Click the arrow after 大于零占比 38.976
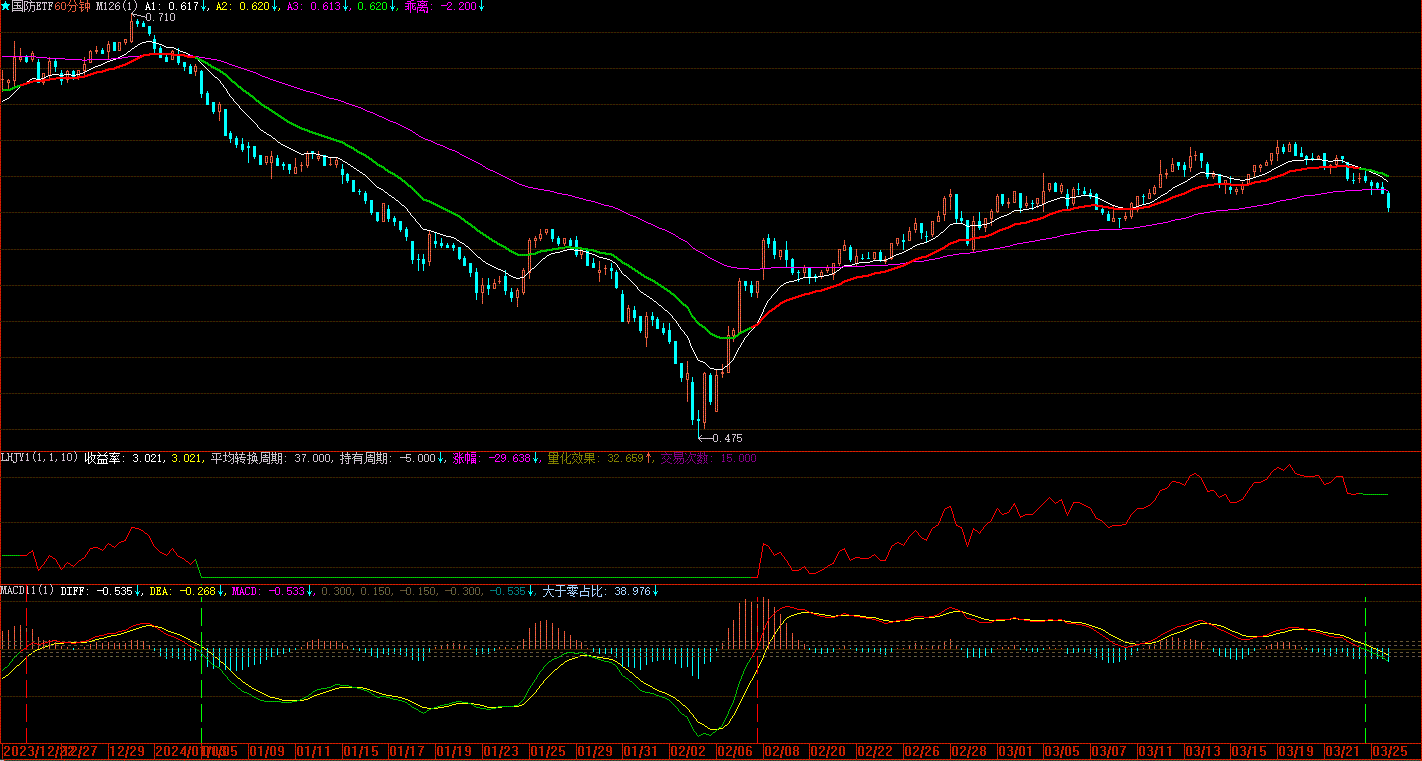The height and width of the screenshot is (761, 1422). (x=655, y=591)
